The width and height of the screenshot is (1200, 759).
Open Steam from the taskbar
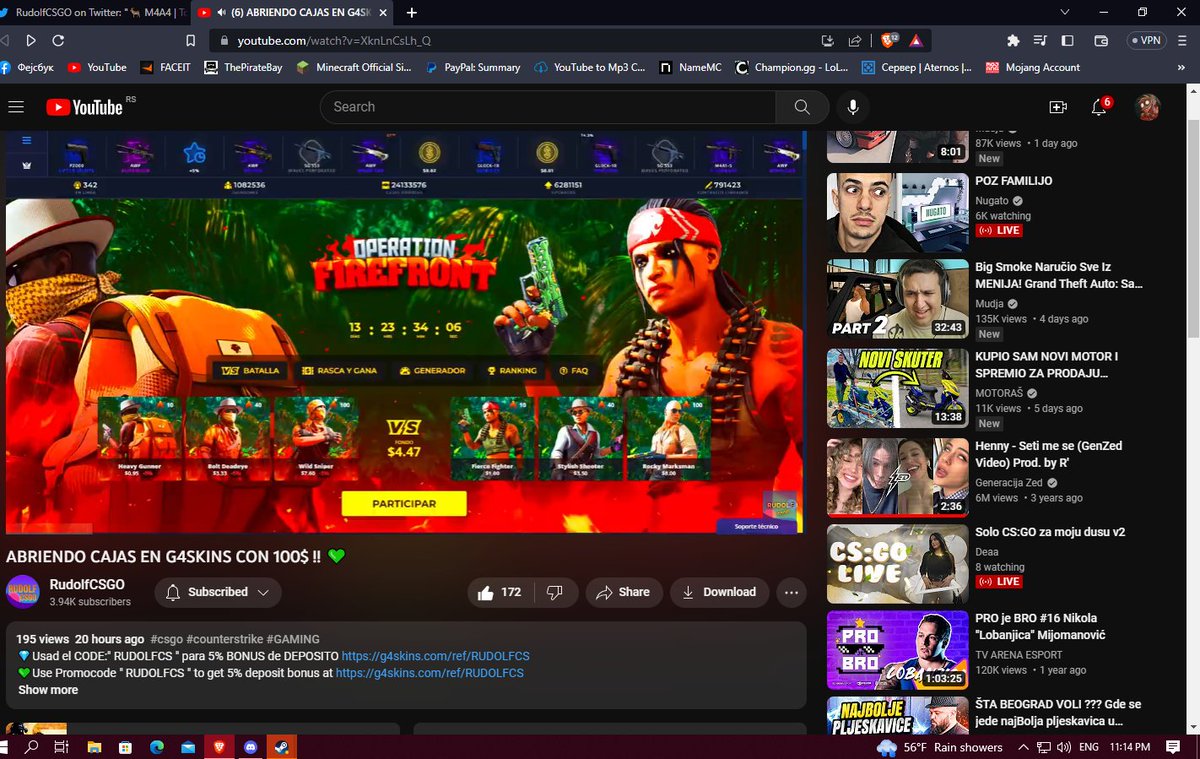(x=282, y=746)
